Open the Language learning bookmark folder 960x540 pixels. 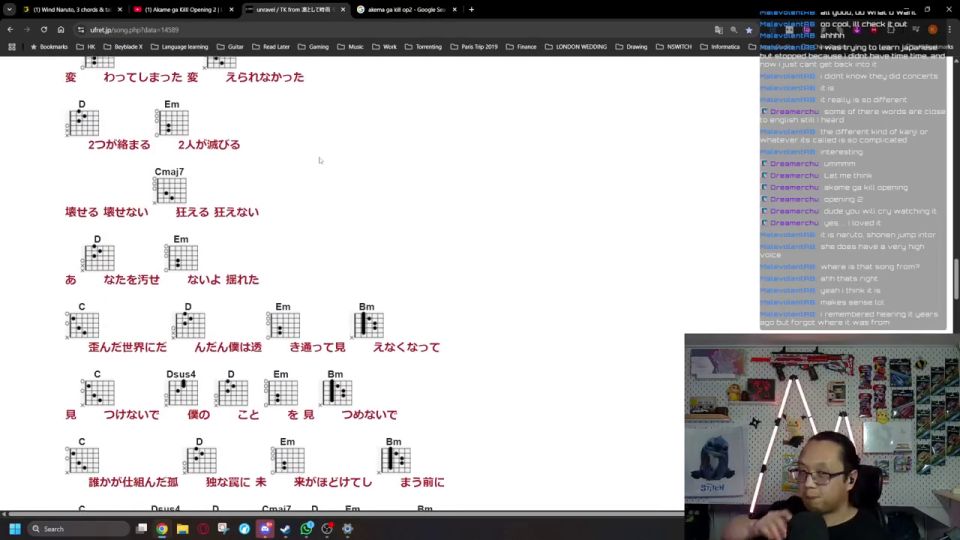179,47
